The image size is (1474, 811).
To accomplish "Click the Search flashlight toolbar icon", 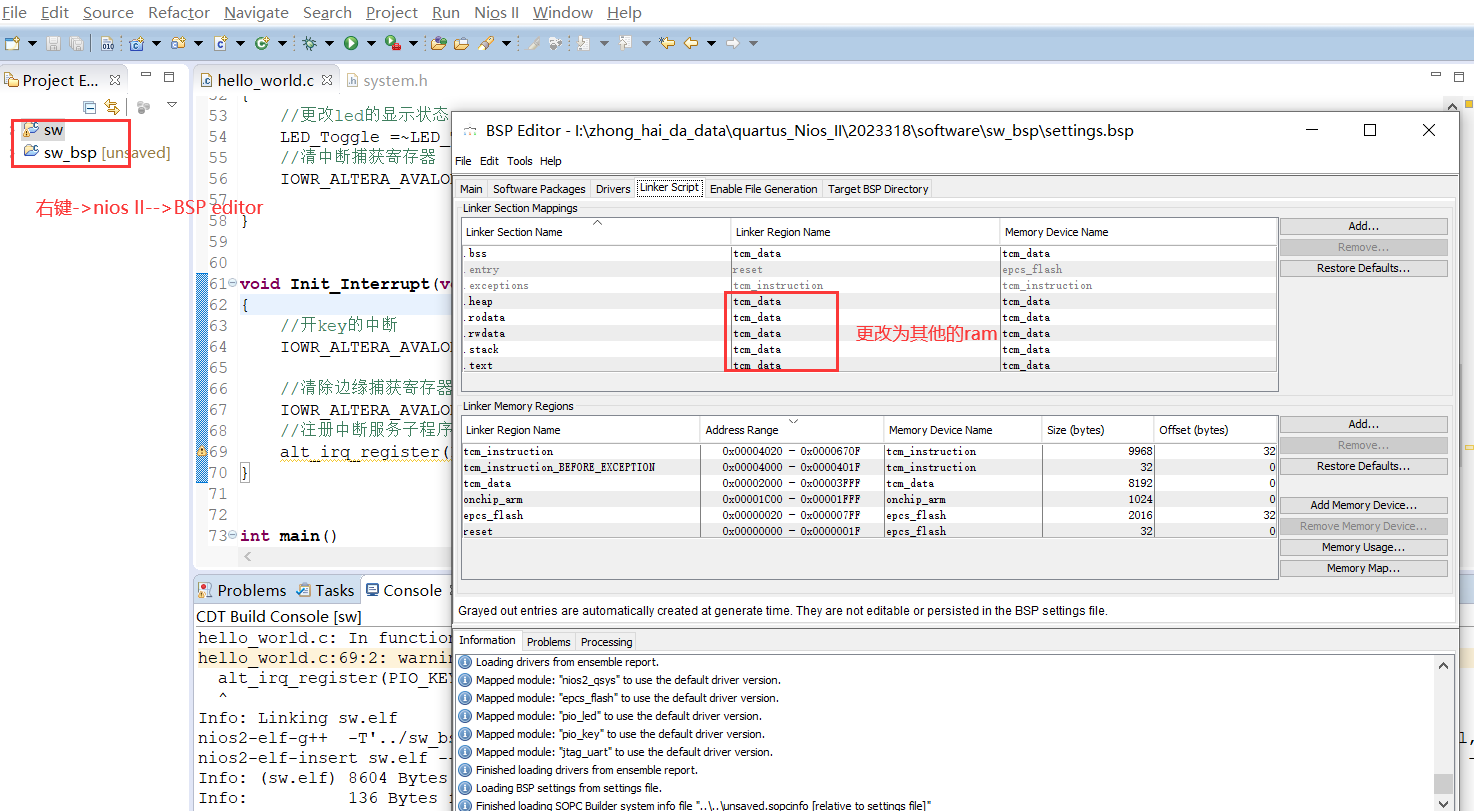I will pyautogui.click(x=488, y=44).
